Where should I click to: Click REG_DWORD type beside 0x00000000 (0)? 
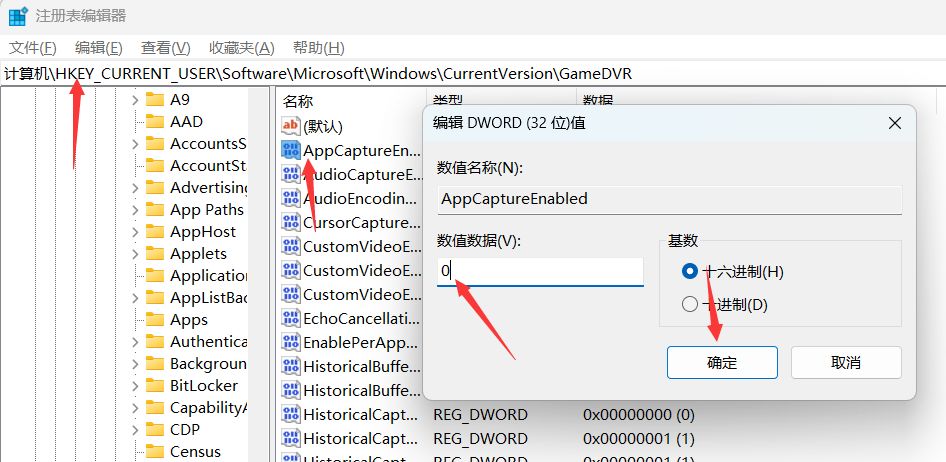[480, 415]
